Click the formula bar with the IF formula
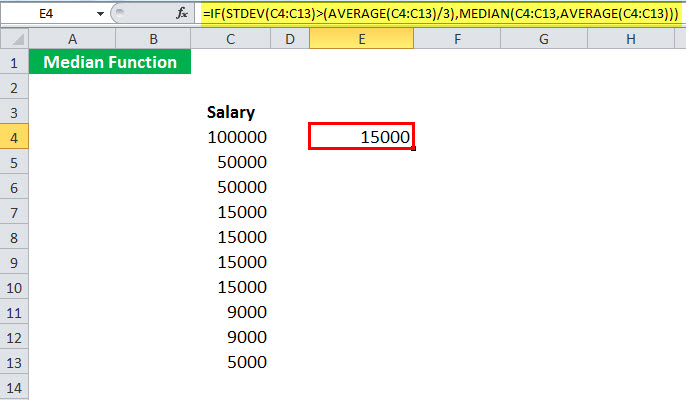The width and height of the screenshot is (686, 400). click(x=441, y=14)
